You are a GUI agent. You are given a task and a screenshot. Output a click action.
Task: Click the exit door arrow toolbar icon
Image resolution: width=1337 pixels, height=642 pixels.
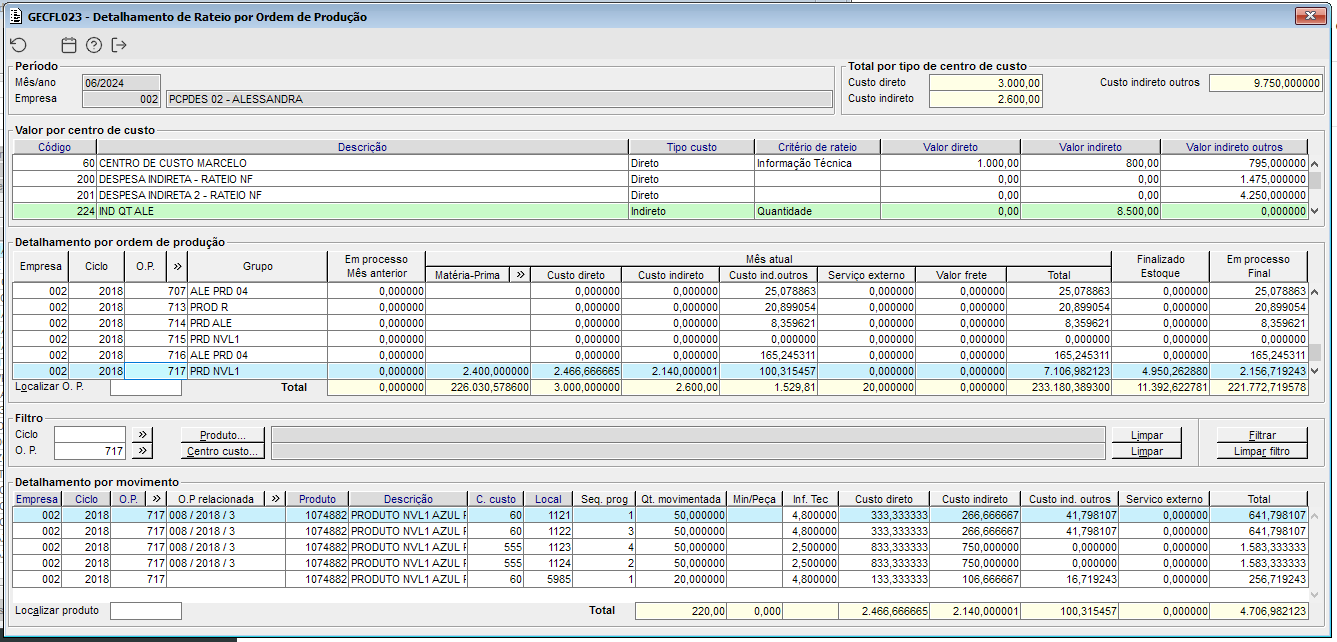coord(120,45)
